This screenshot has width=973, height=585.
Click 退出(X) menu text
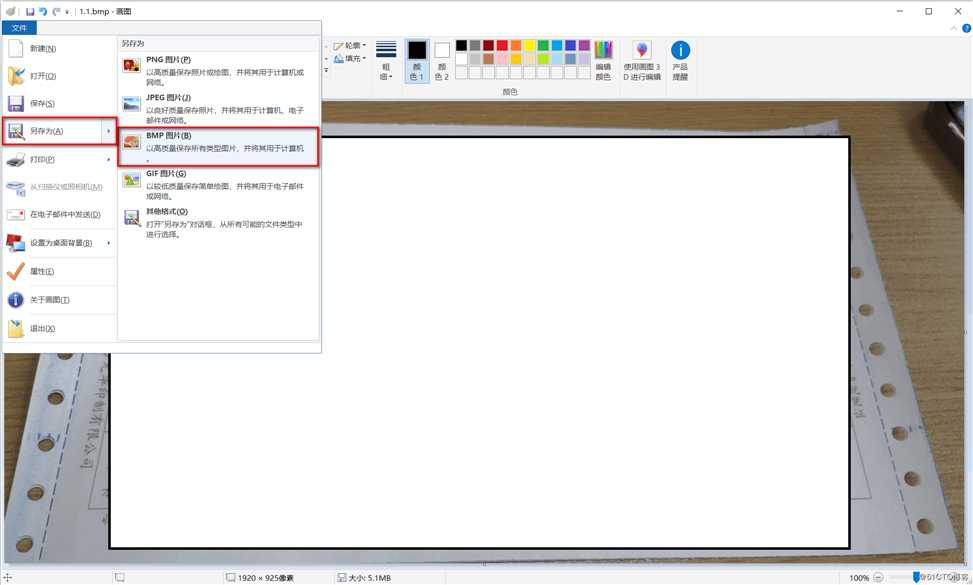tap(42, 328)
